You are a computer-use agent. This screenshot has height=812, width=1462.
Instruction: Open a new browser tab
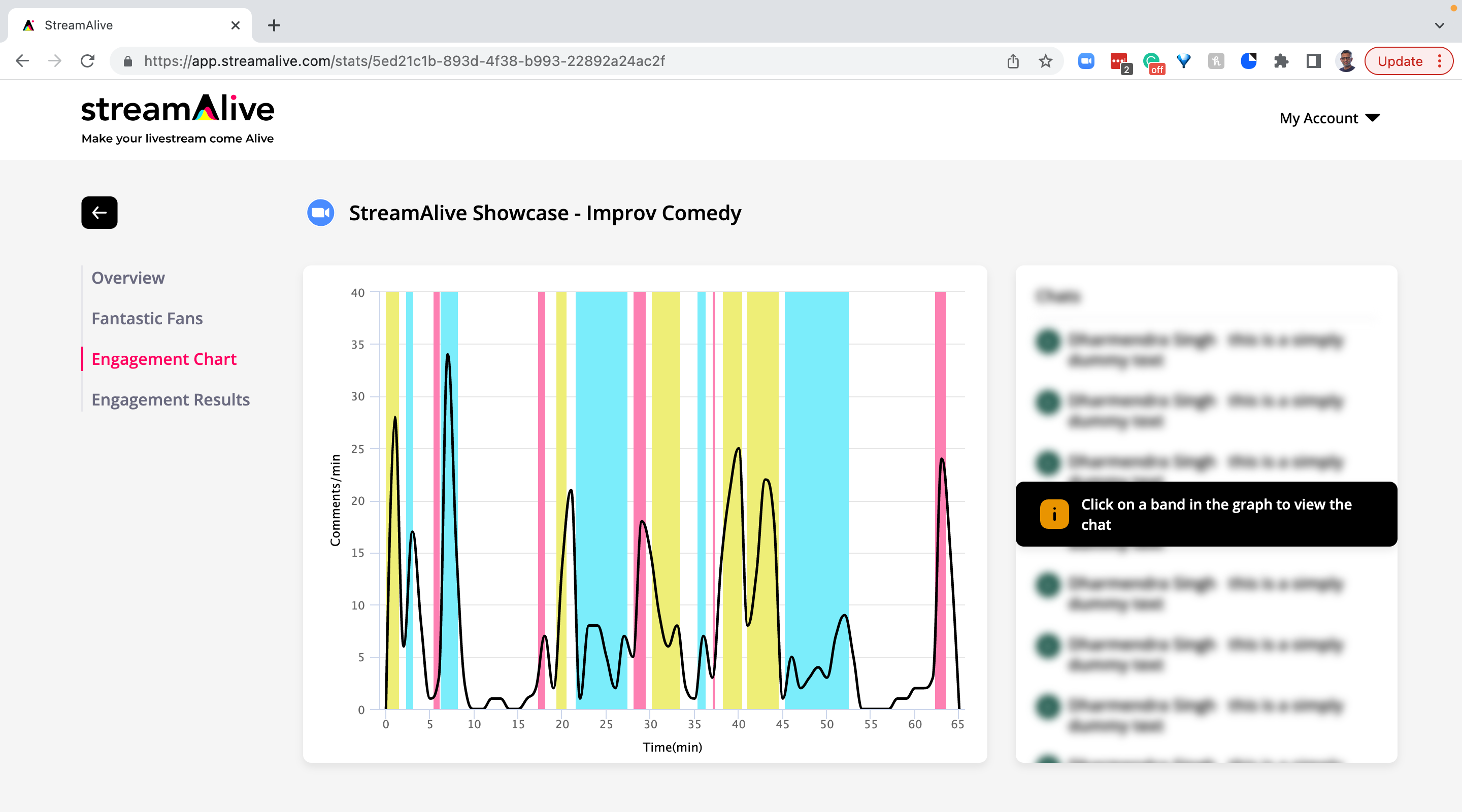coord(274,25)
